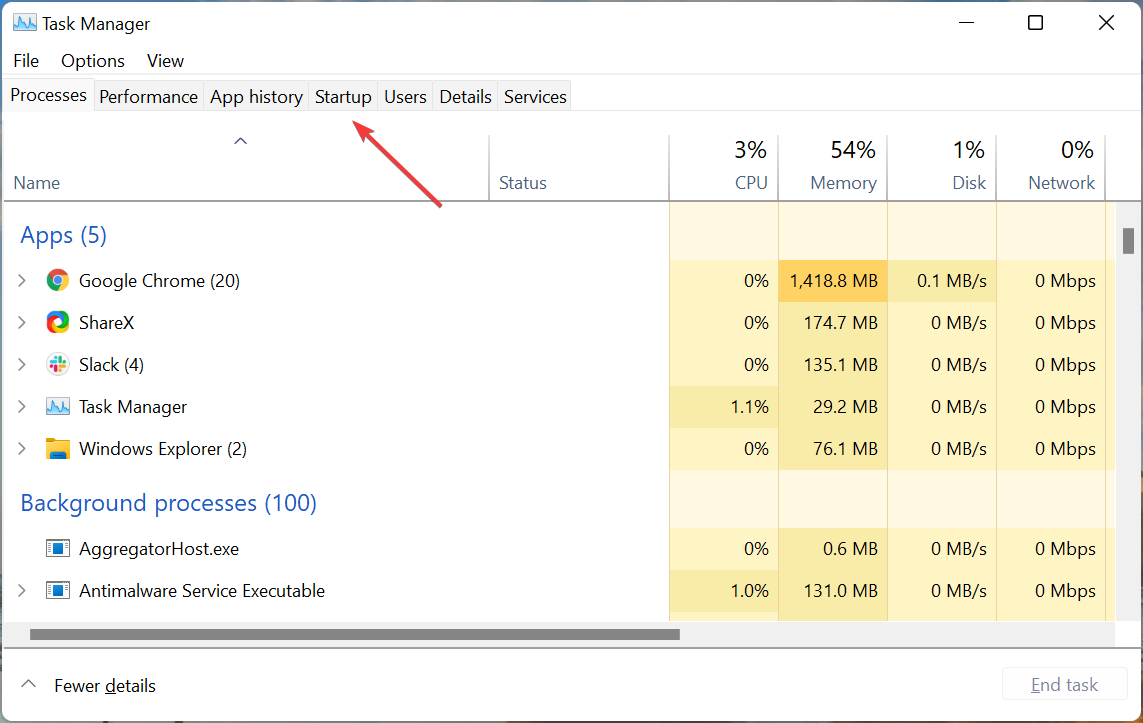Click the Fewer details link text

tap(105, 686)
